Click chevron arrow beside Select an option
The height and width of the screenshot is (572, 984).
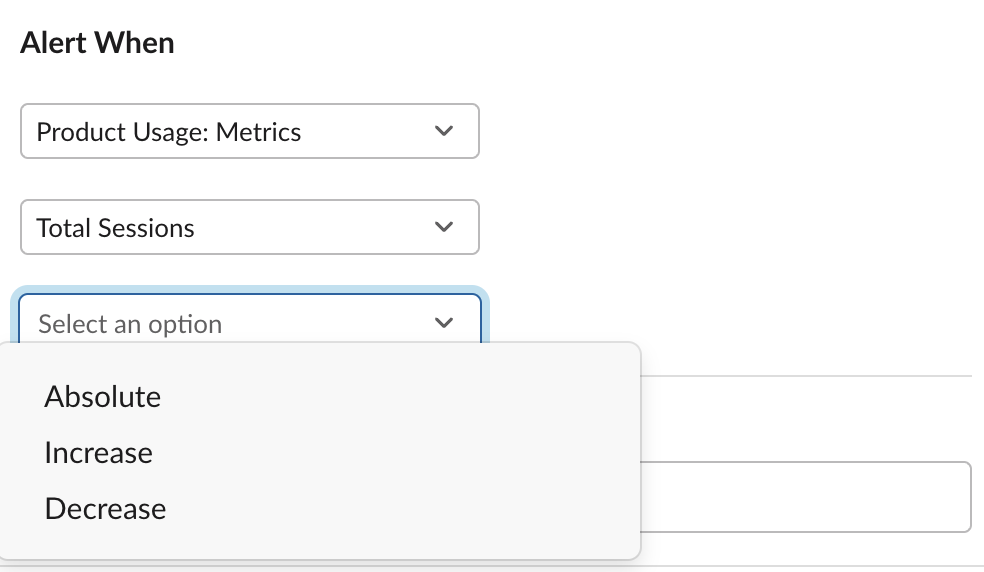point(444,323)
